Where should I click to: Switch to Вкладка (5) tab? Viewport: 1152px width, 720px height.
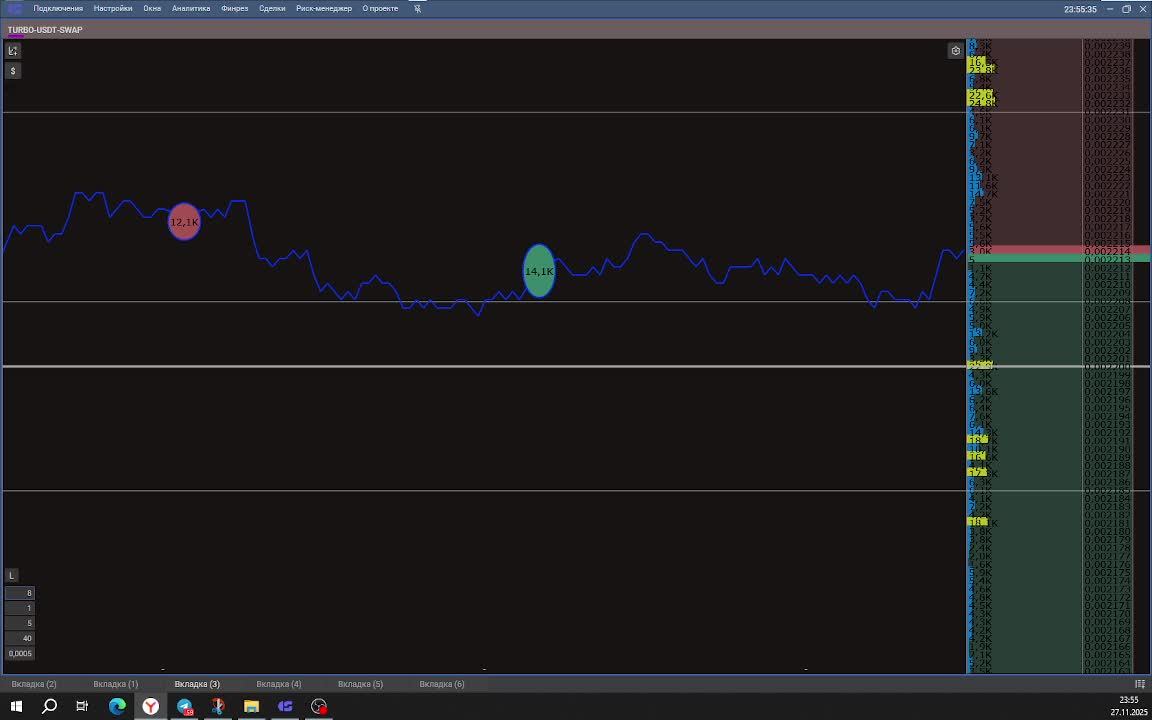360,684
